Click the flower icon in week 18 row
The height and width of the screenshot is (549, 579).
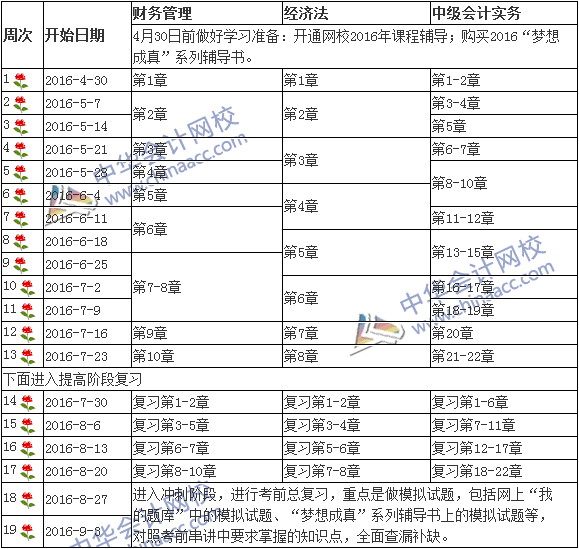point(27,500)
